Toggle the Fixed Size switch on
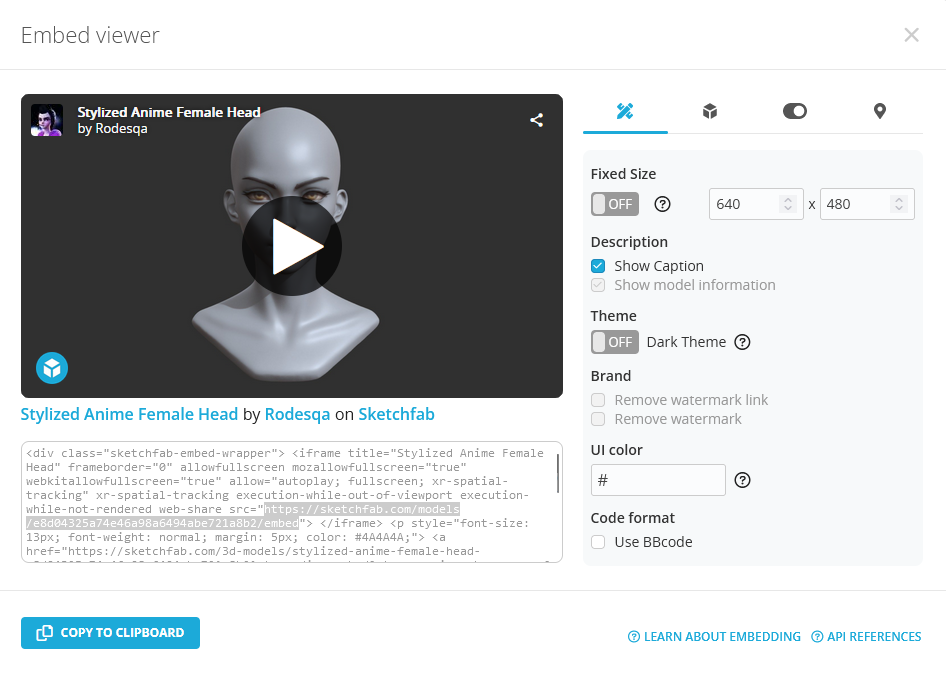Viewport: 946px width, 673px height. tap(615, 204)
